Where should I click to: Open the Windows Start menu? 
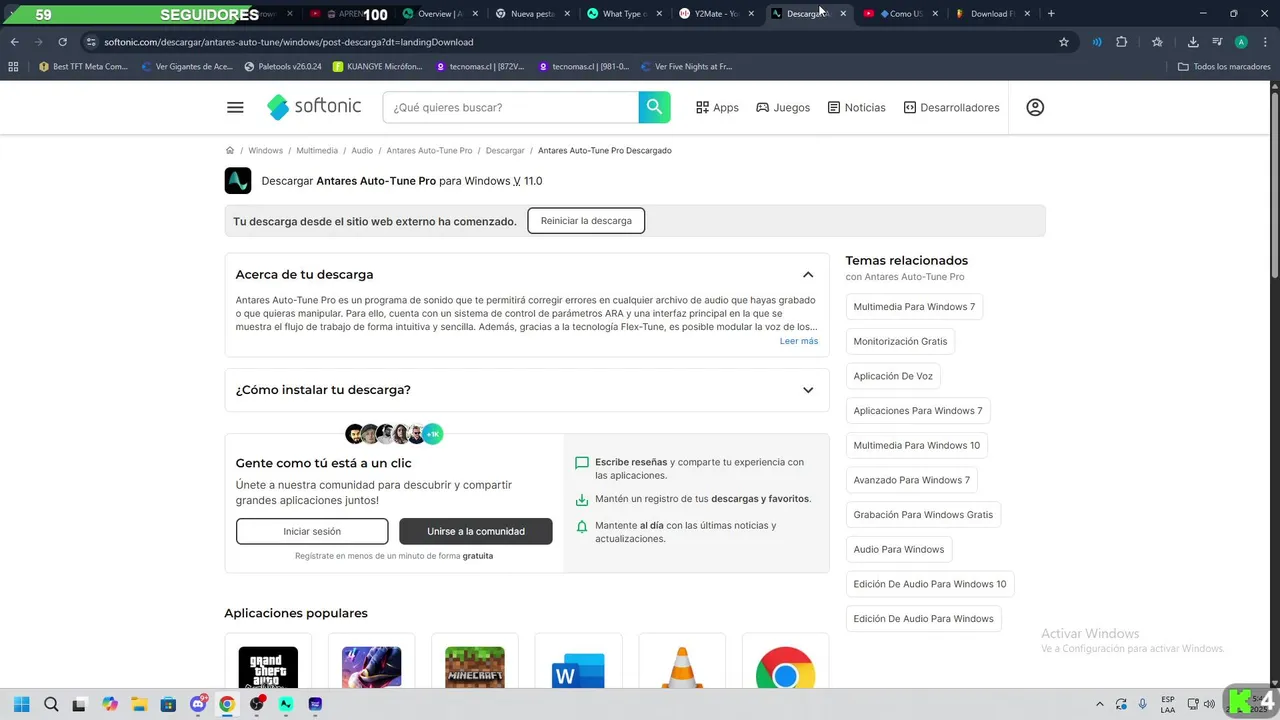tap(21, 704)
